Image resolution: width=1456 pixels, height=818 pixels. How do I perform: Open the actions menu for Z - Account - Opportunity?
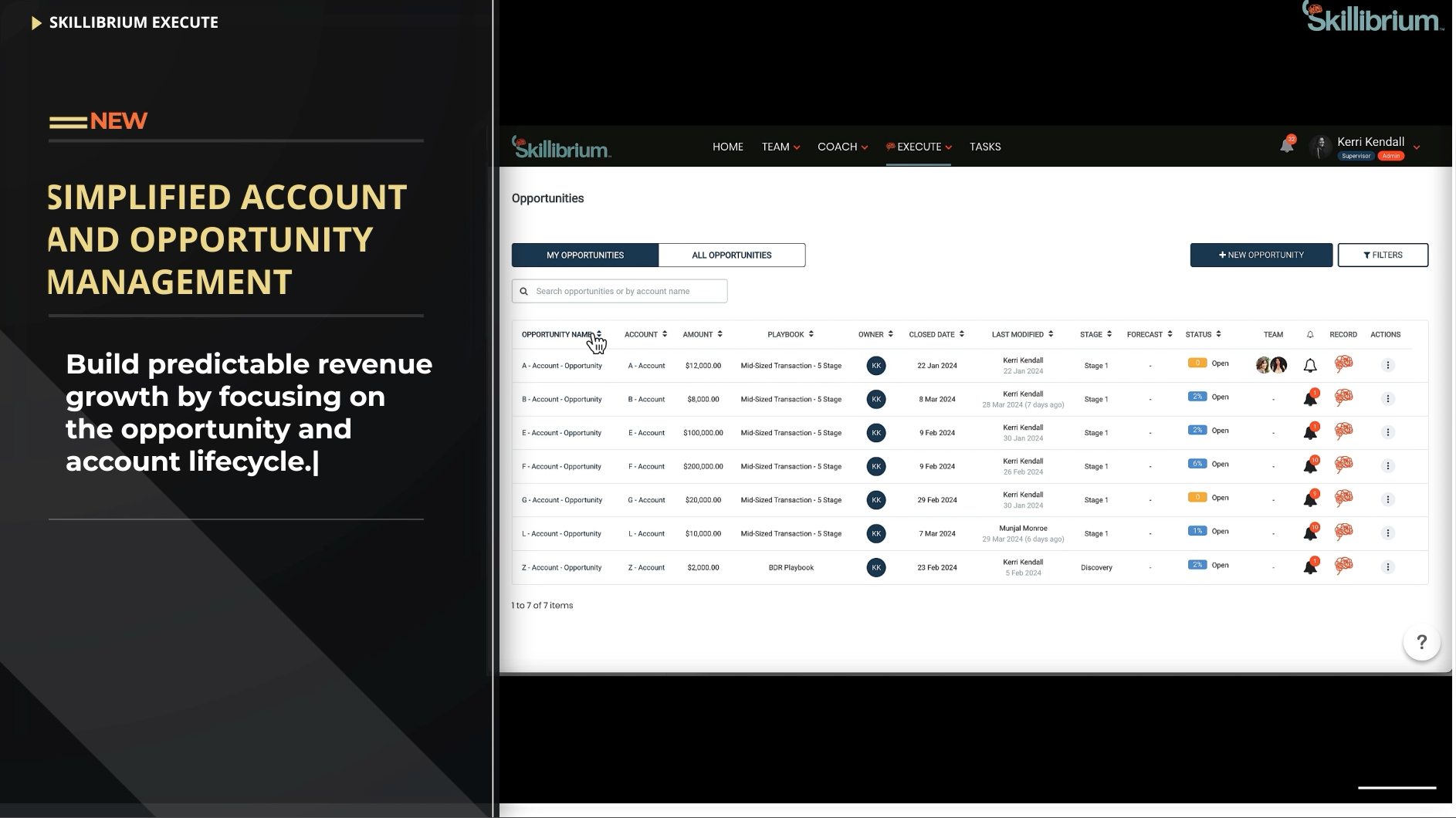[x=1388, y=567]
